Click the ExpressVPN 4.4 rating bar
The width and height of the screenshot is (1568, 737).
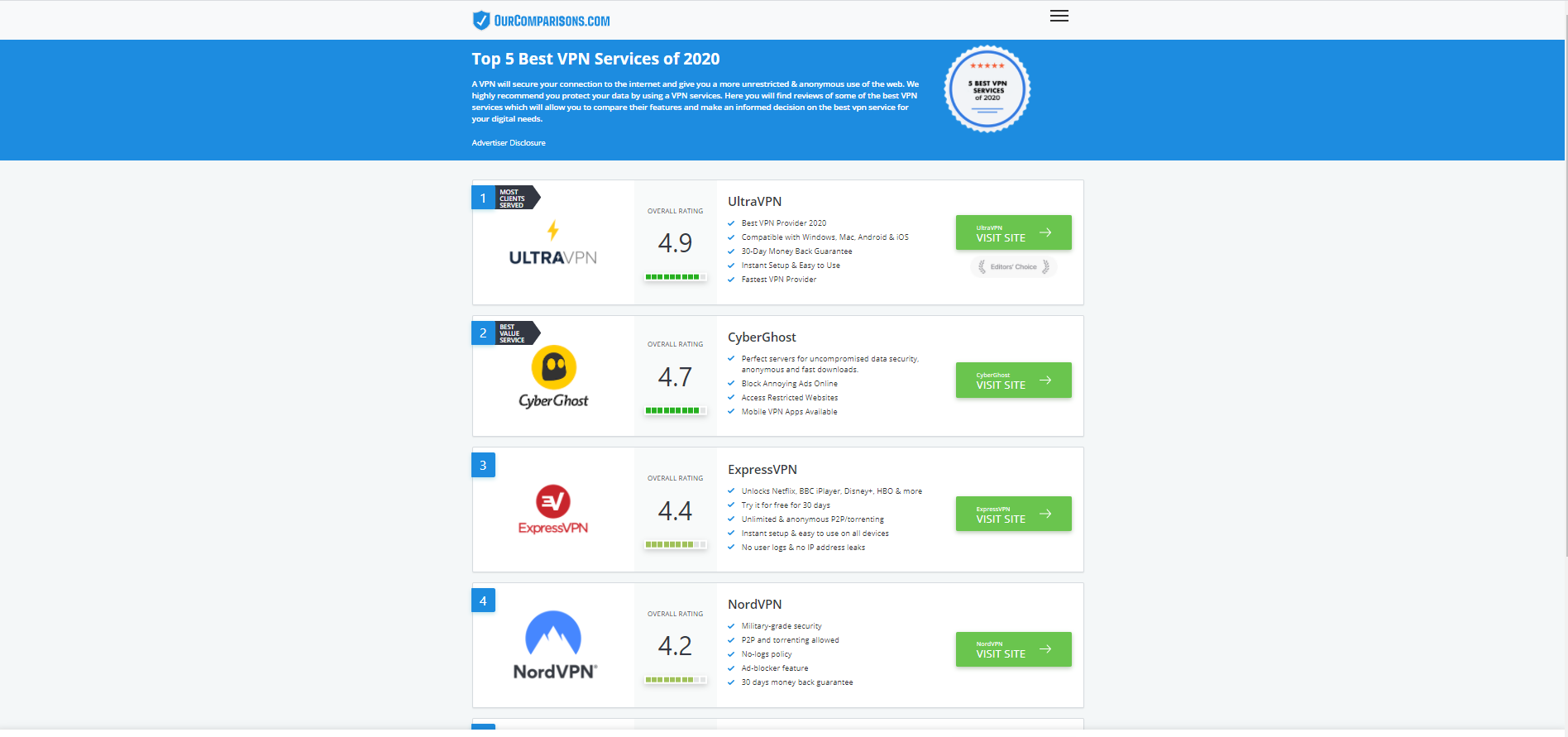pos(676,544)
